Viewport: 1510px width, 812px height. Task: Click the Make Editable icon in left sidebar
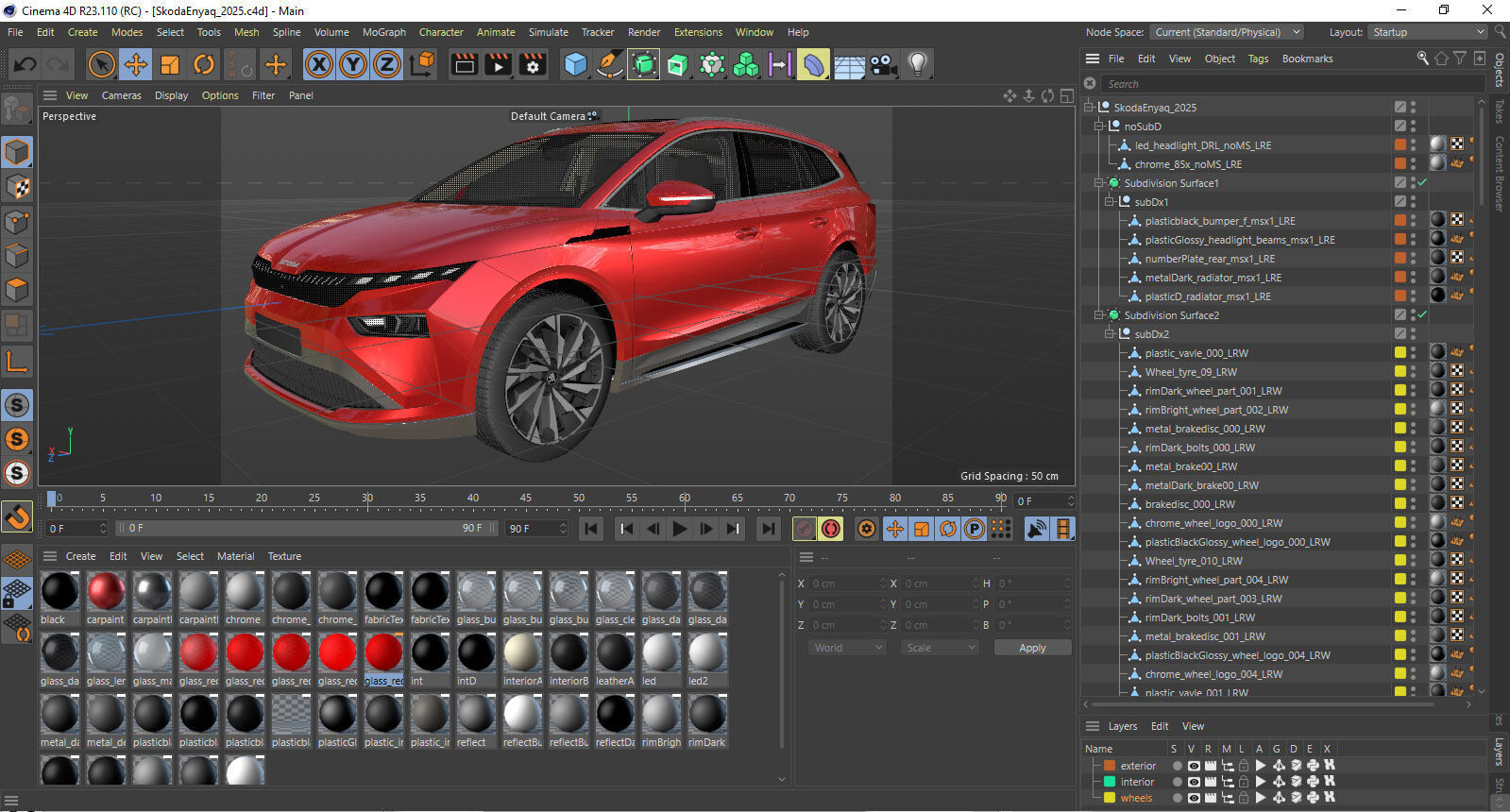(17, 110)
